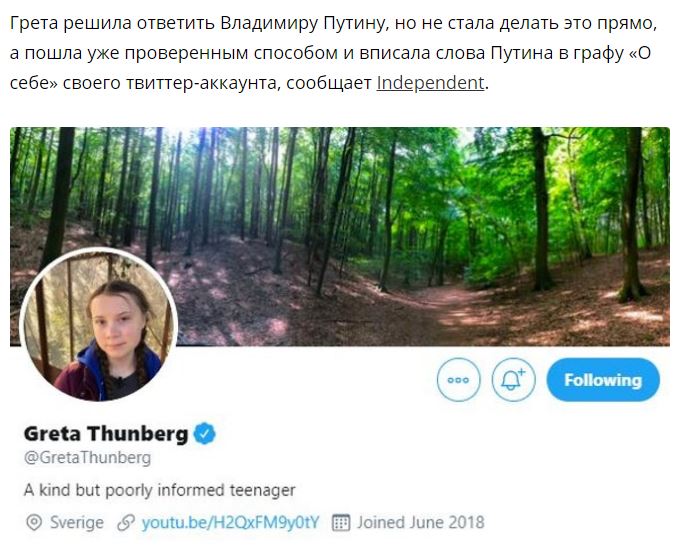Click the location pin icon
This screenshot has height=549, width=685.
(x=33, y=522)
